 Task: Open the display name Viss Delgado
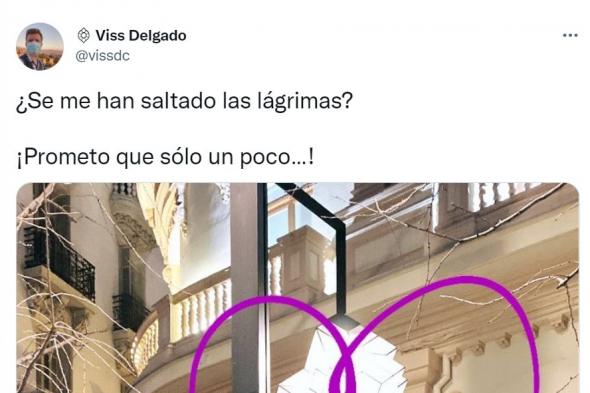pyautogui.click(x=141, y=35)
